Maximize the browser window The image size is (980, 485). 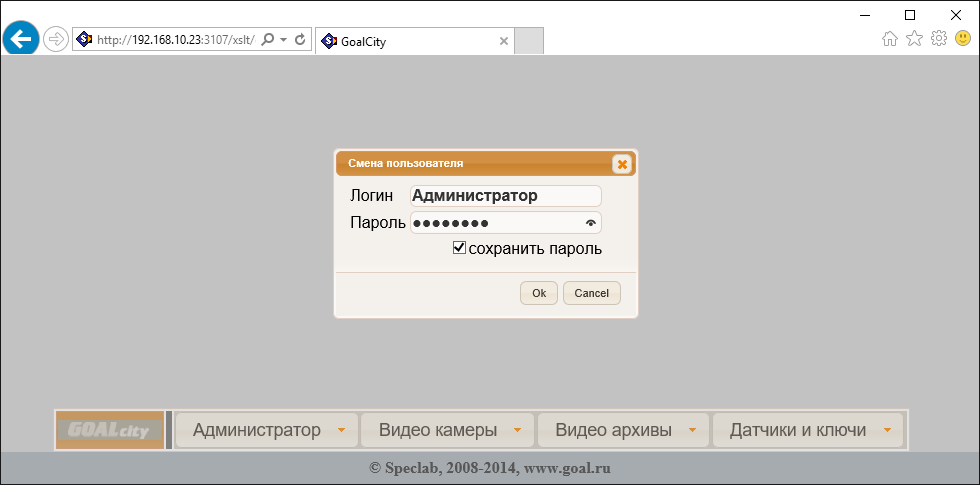910,15
